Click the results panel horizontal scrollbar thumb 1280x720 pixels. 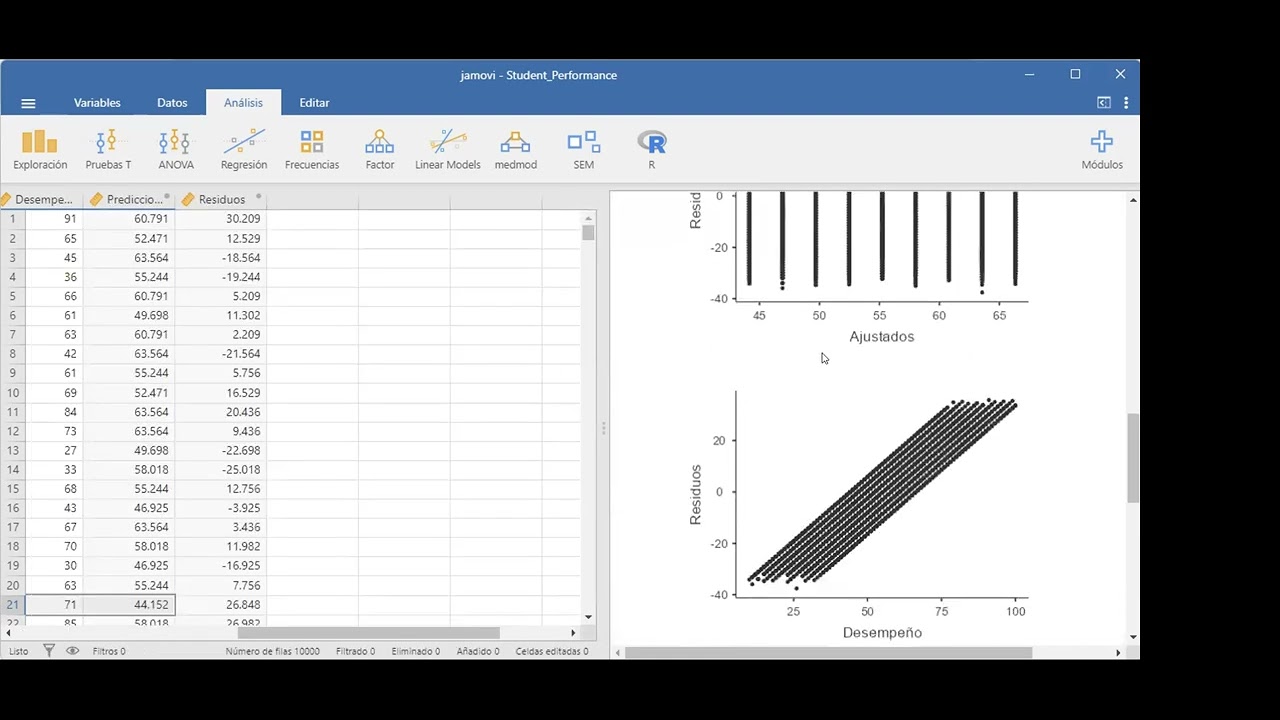(828, 652)
